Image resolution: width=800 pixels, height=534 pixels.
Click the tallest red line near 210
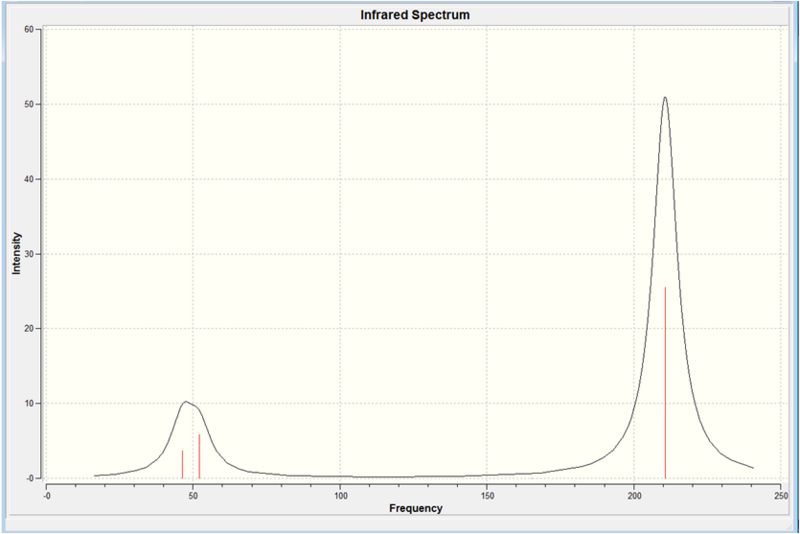tap(665, 383)
